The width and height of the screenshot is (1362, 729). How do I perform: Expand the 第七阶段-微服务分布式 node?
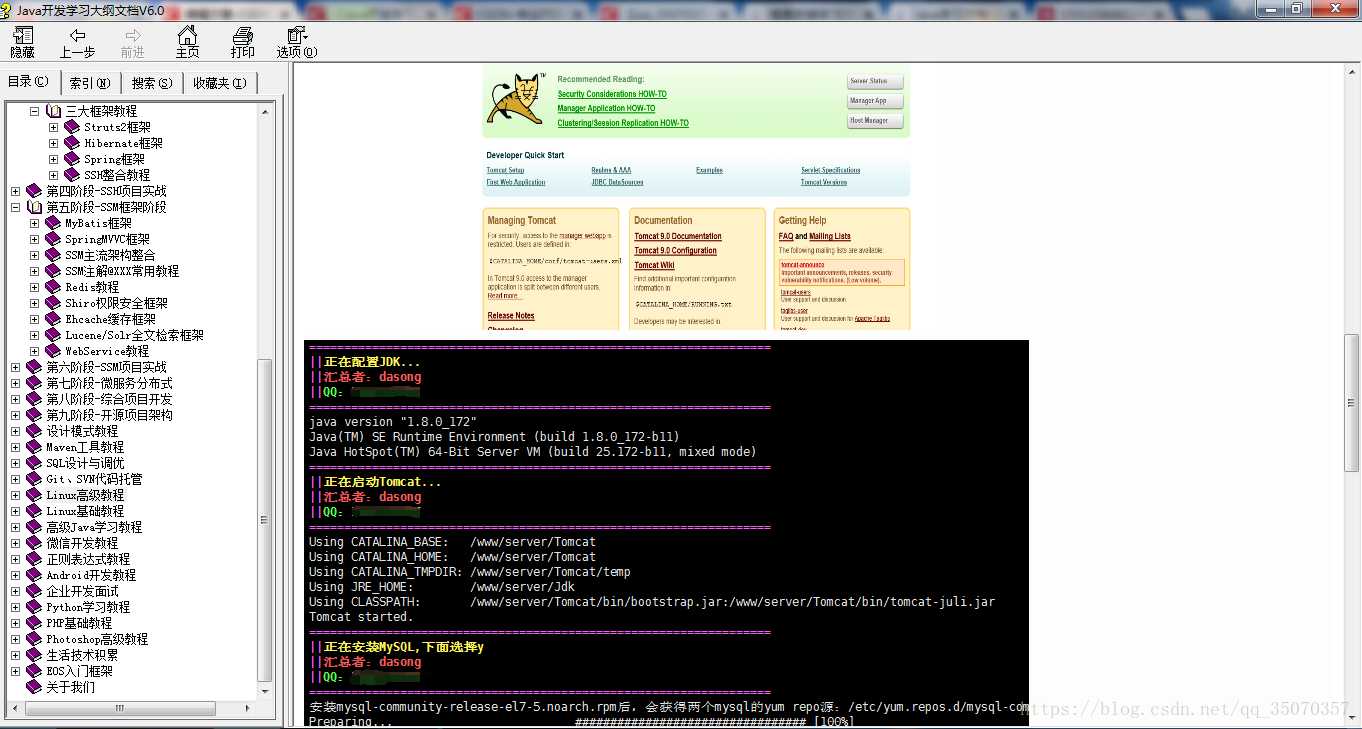15,383
